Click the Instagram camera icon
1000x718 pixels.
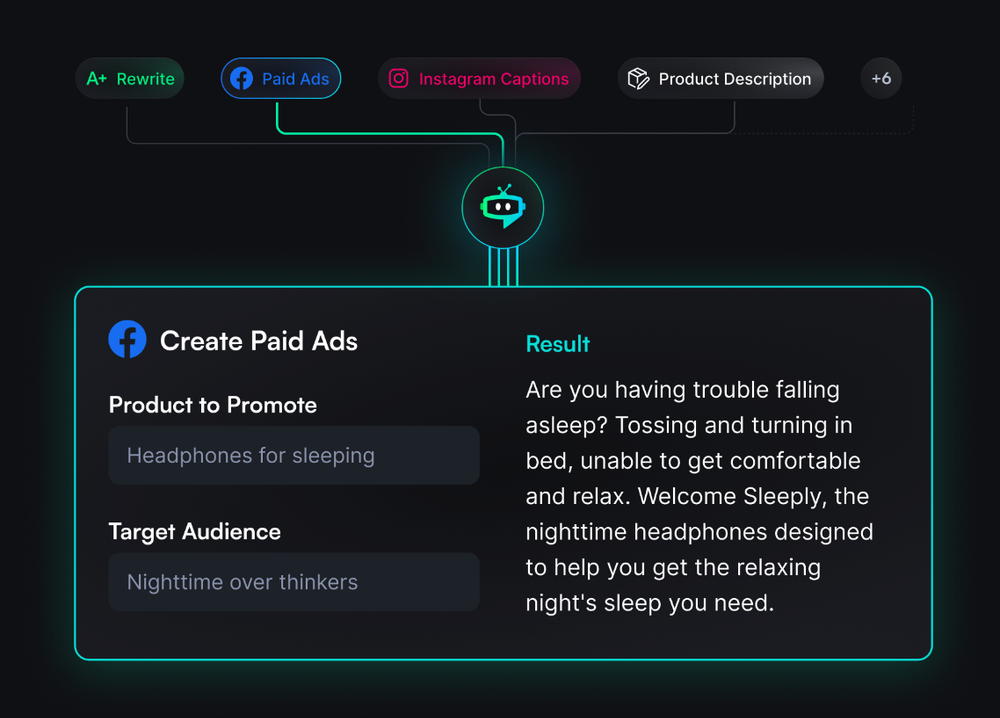pos(399,77)
